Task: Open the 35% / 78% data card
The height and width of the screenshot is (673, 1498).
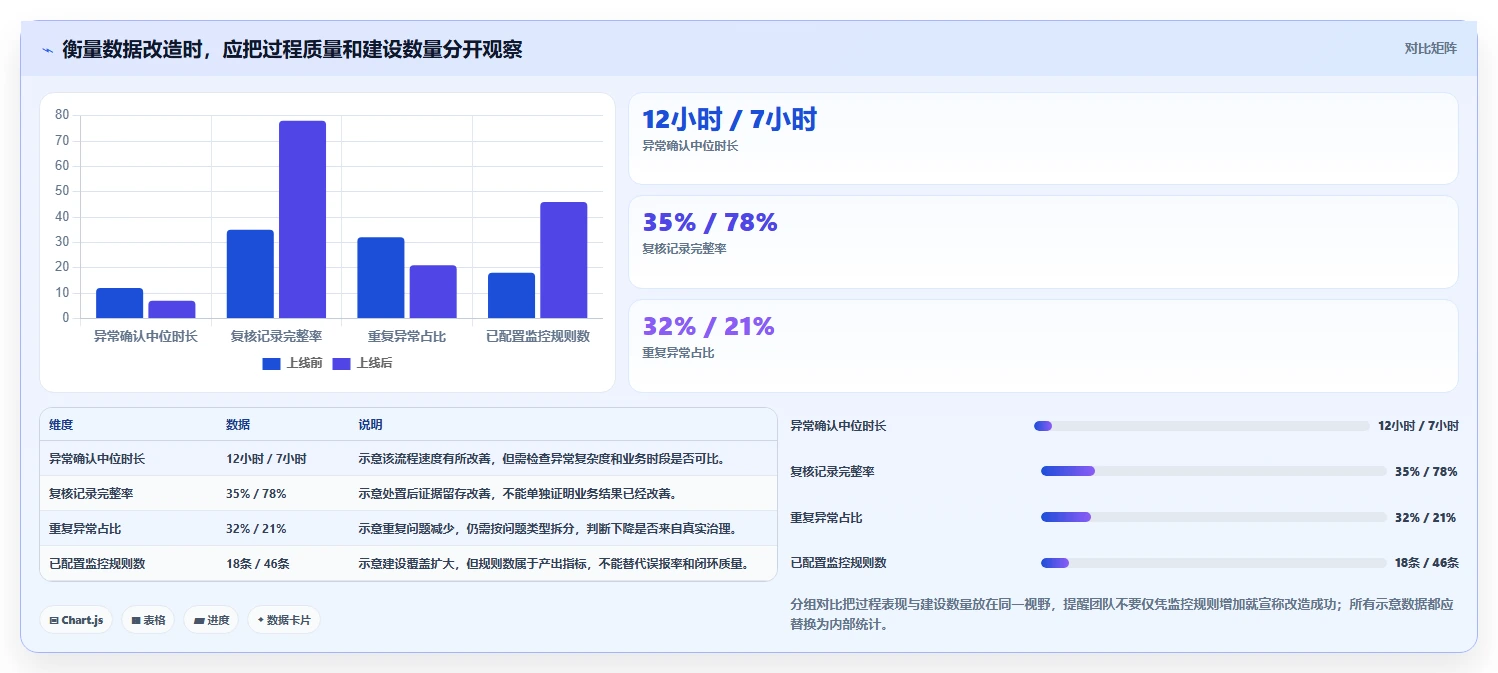Action: coord(1043,242)
